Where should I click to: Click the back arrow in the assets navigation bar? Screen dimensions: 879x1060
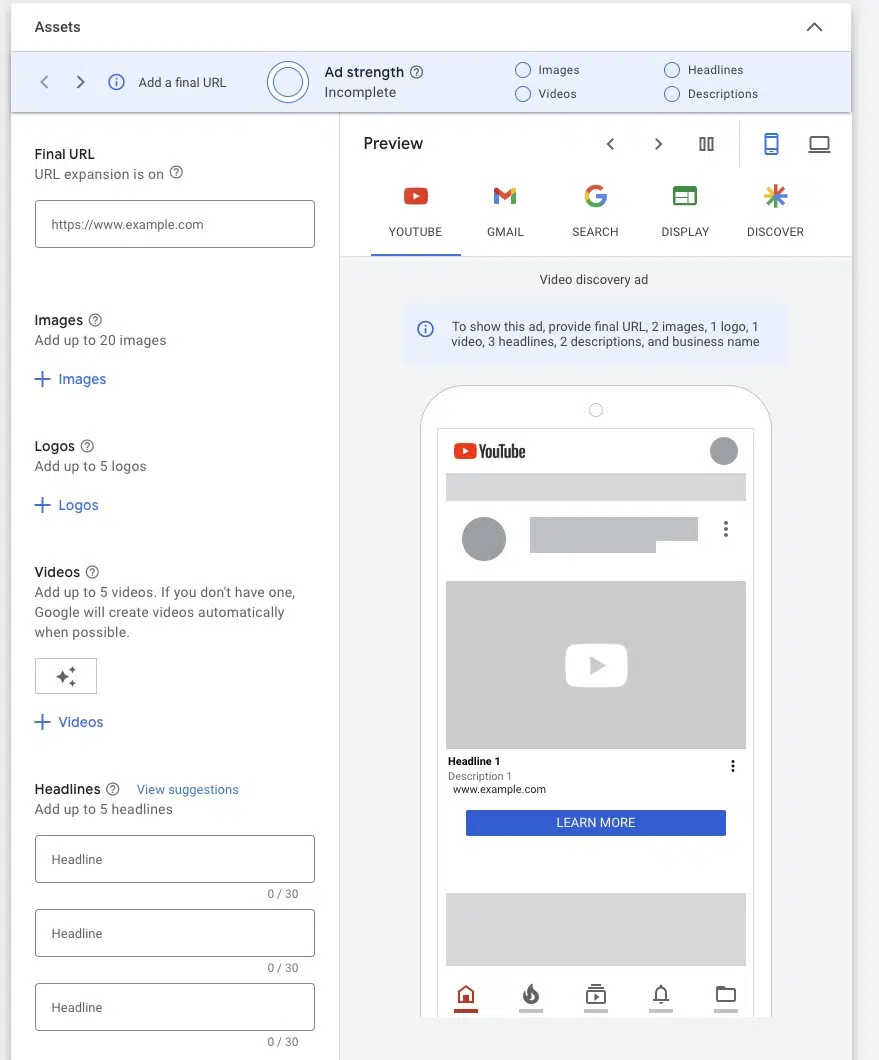[44, 82]
